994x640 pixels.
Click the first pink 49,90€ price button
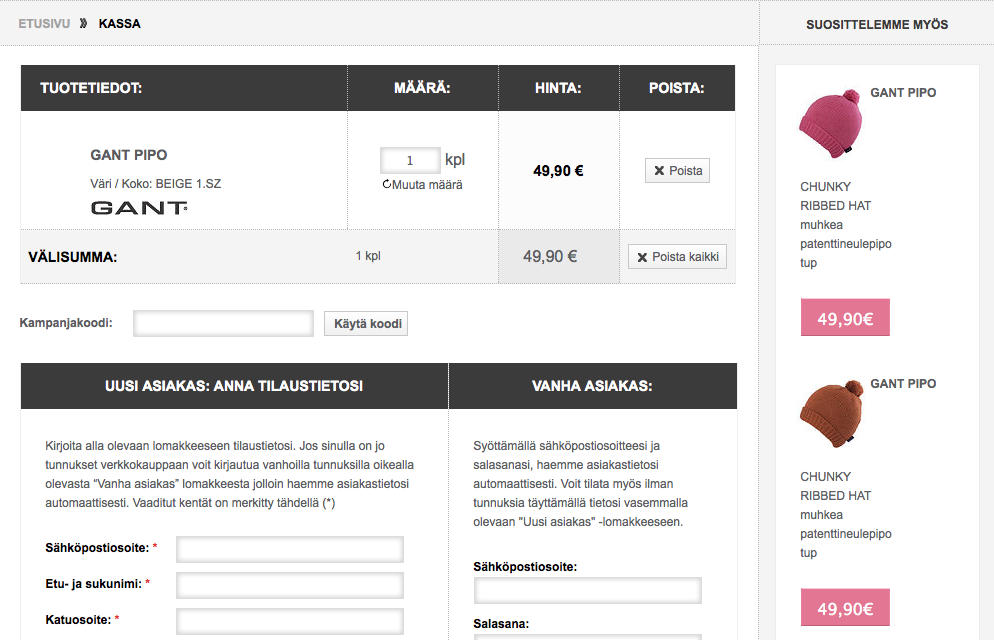point(845,317)
